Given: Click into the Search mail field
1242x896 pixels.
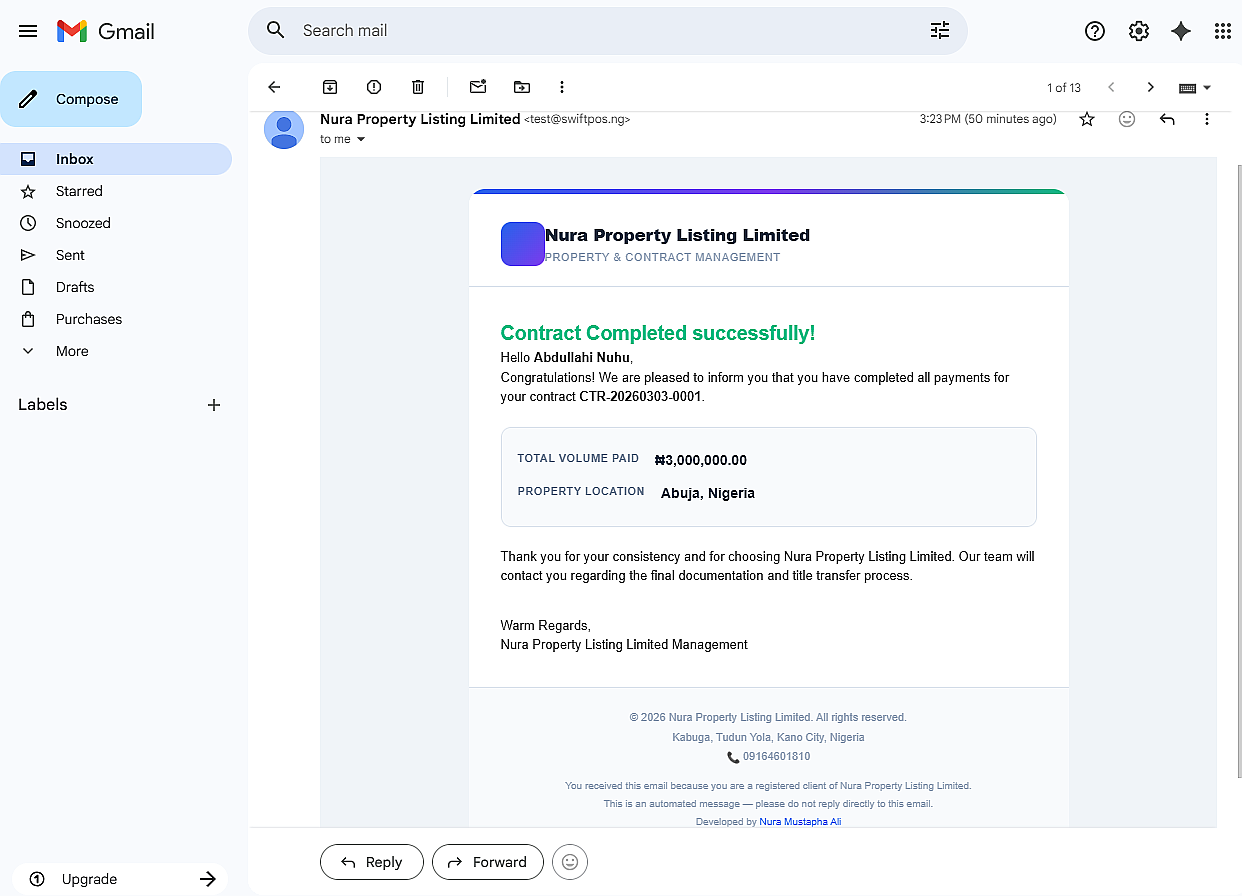Looking at the screenshot, I should coord(608,30).
